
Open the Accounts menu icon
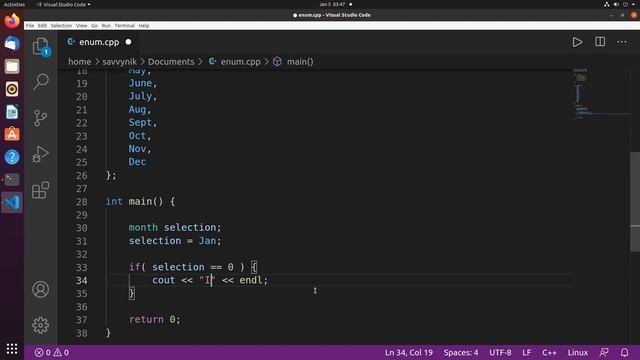click(x=41, y=289)
